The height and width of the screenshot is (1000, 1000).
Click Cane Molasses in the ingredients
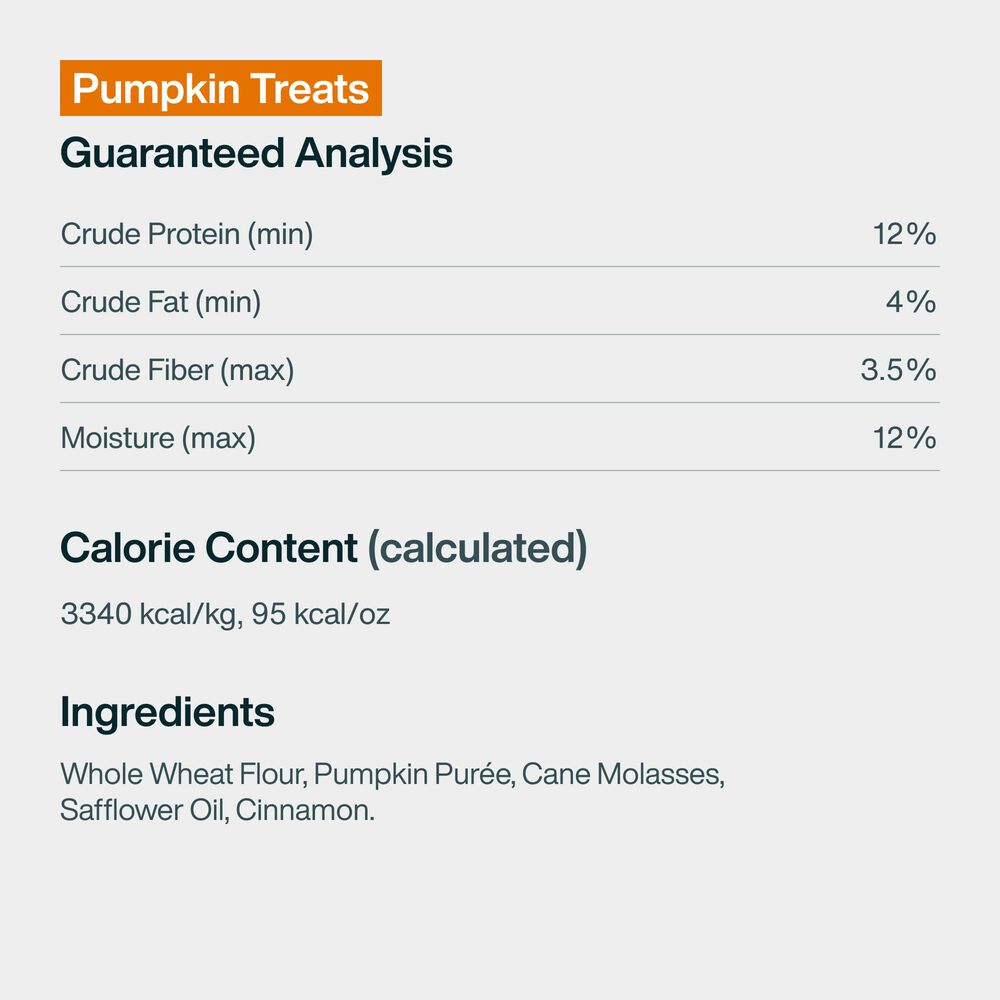click(622, 774)
